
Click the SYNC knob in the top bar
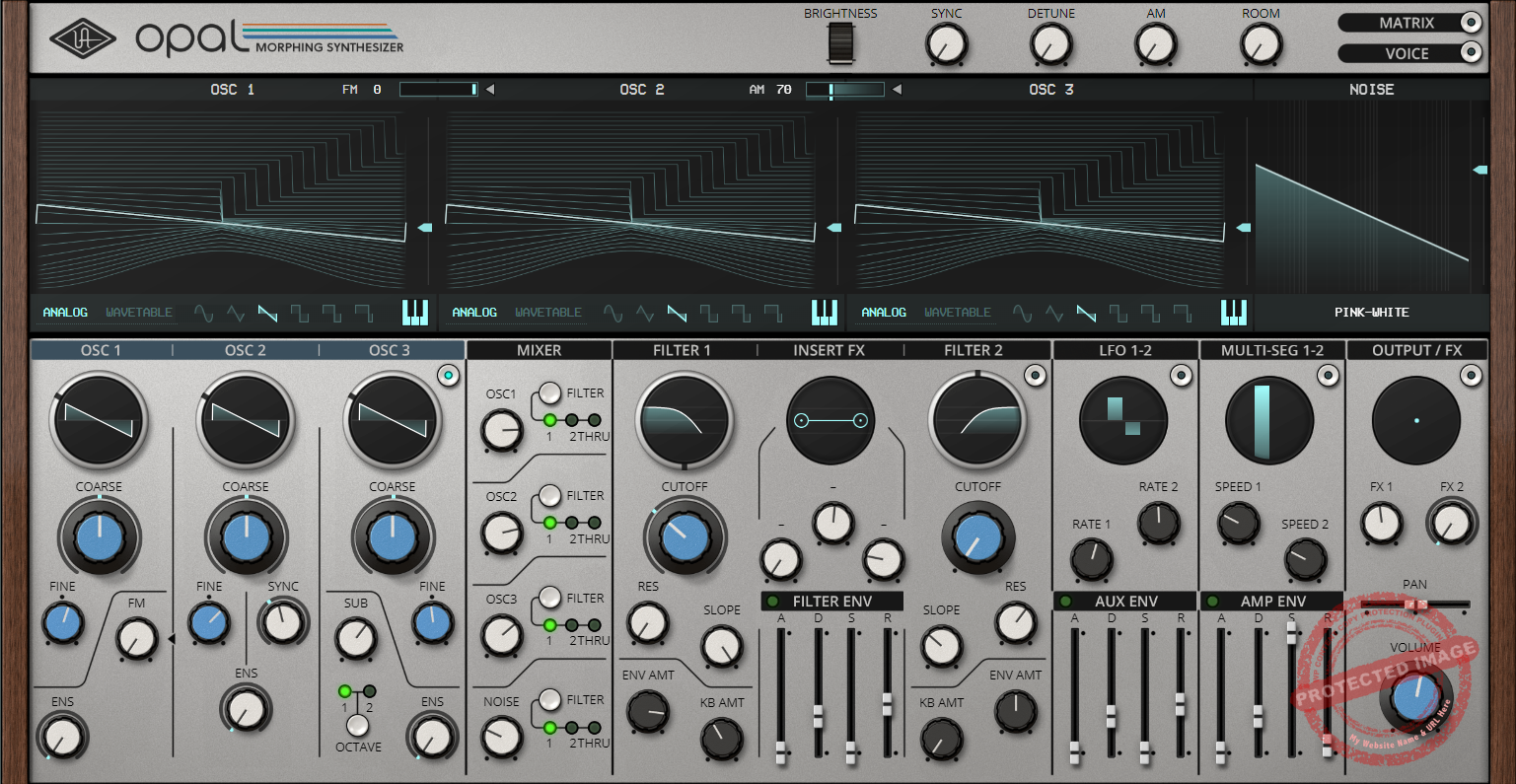pyautogui.click(x=946, y=44)
